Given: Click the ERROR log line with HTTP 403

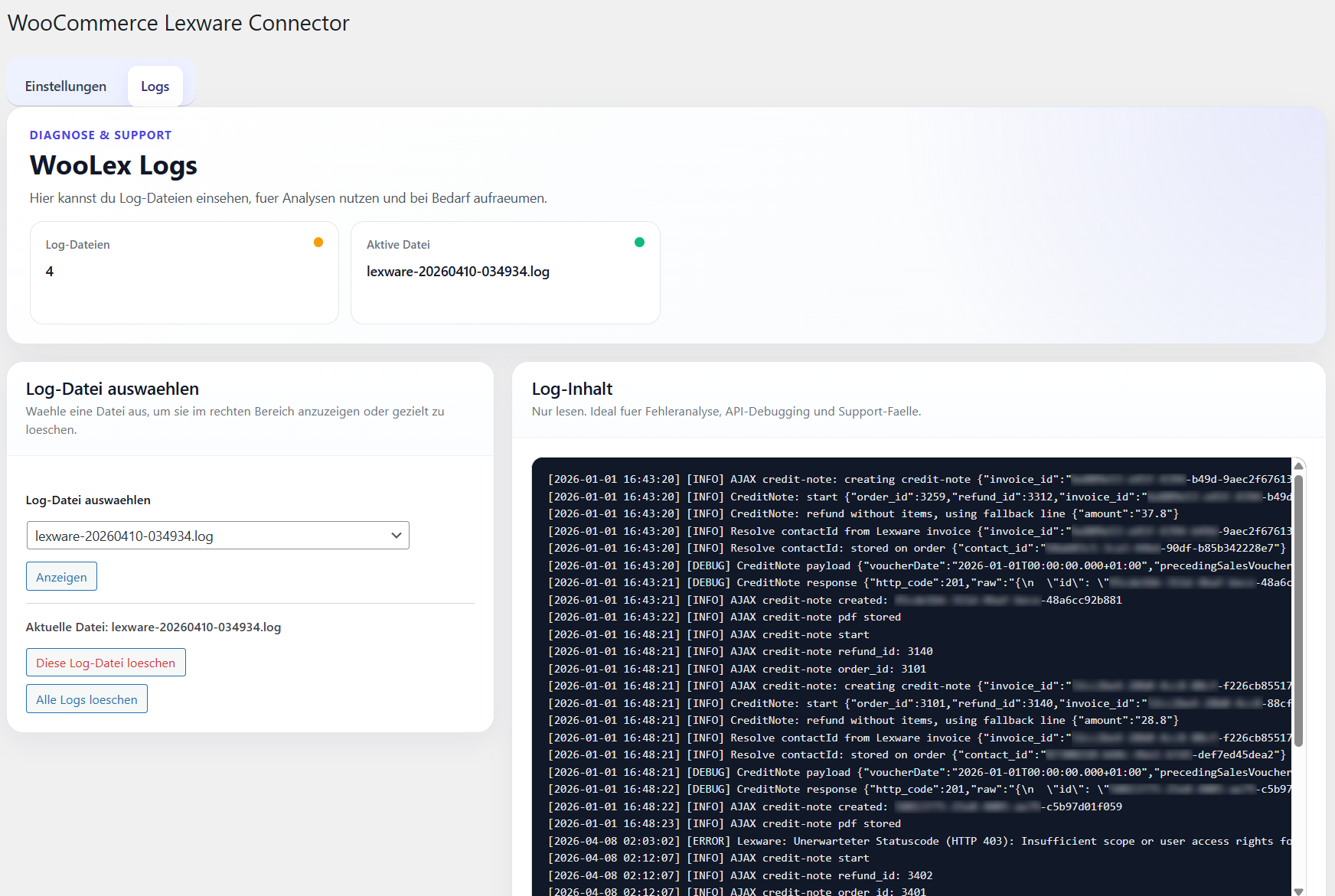Looking at the screenshot, I should 919,841.
